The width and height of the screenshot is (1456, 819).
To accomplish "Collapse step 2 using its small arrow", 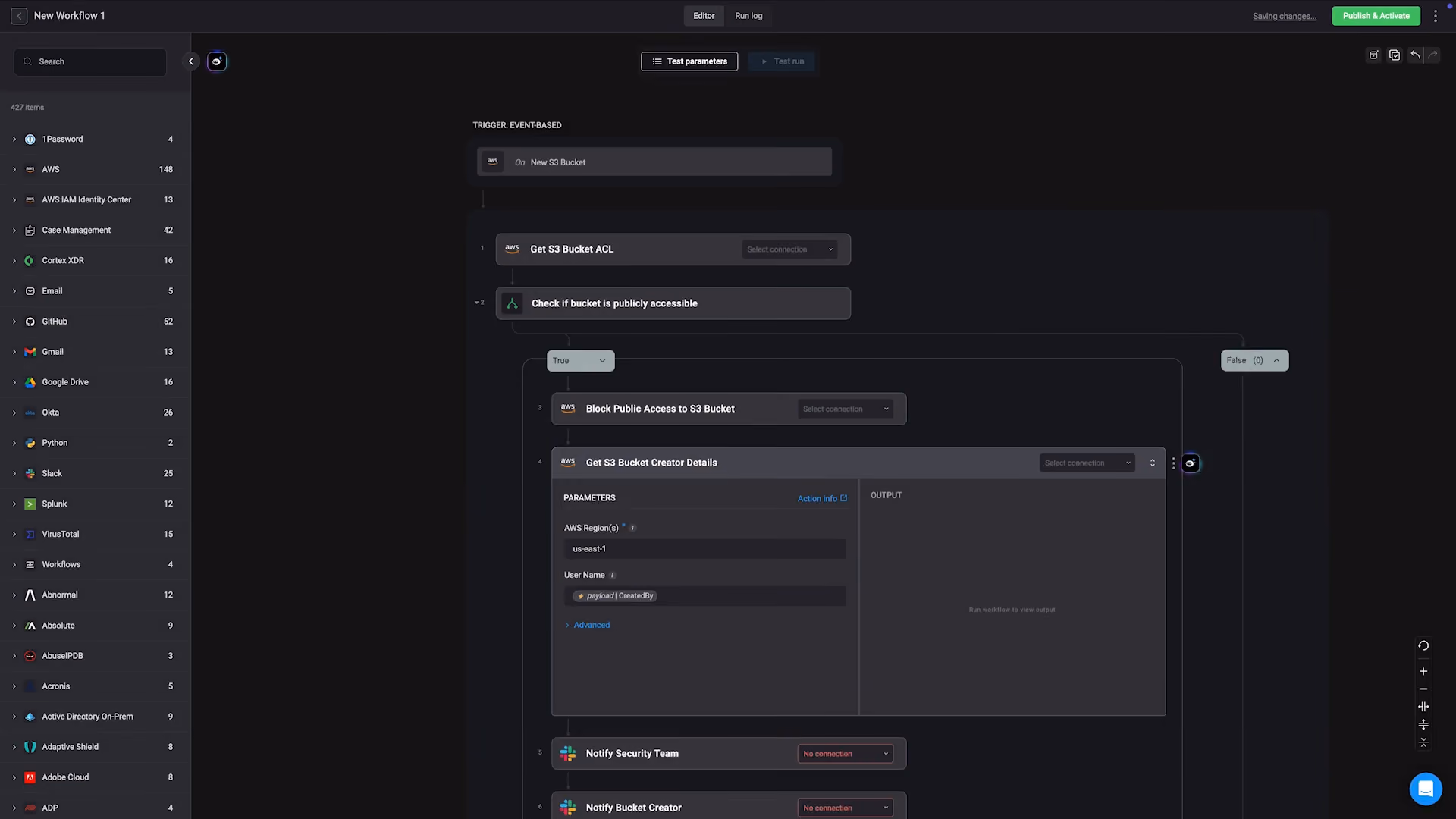I will coord(477,303).
